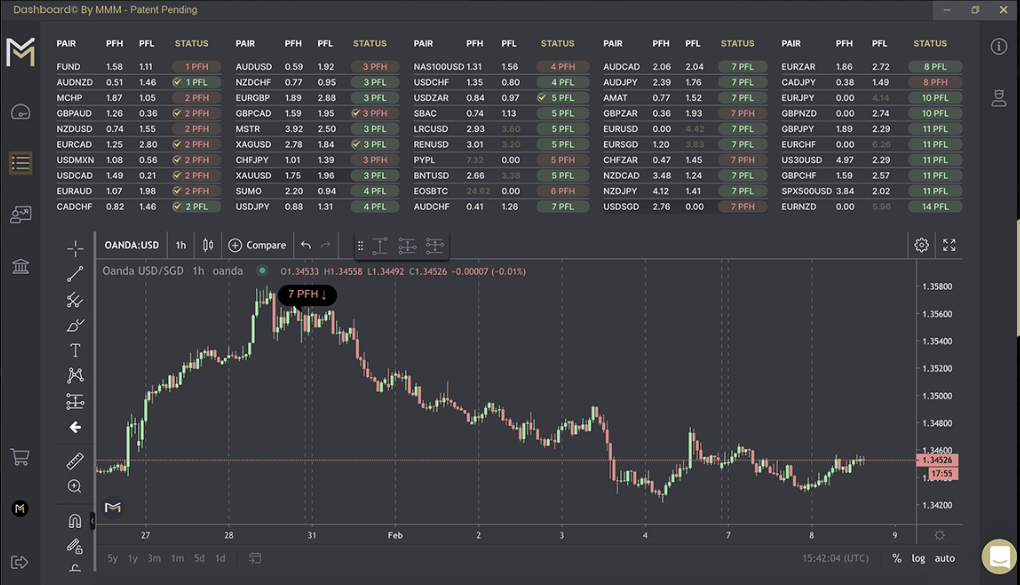The height and width of the screenshot is (585, 1020).
Task: Click the EURNZD 14 PFL status
Action: point(935,207)
